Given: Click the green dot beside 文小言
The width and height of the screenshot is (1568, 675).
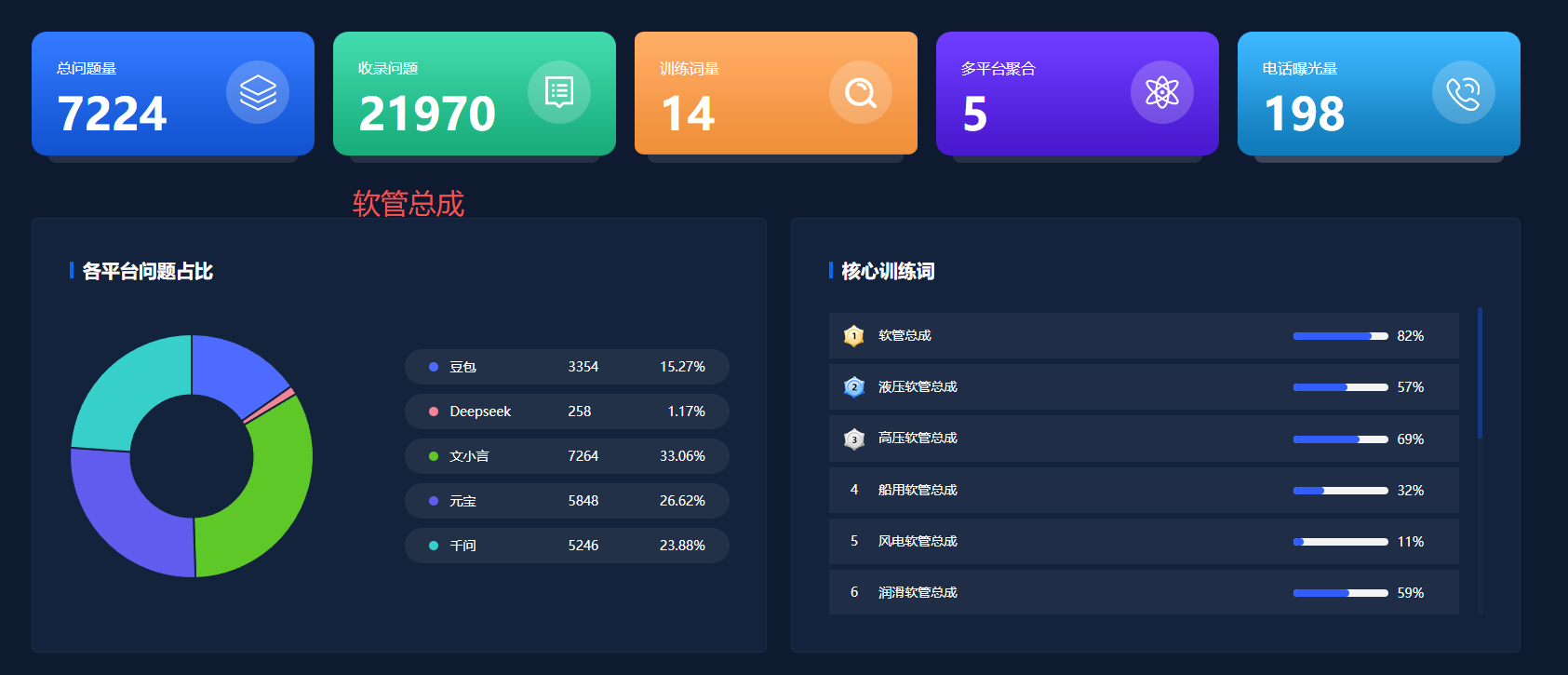Looking at the screenshot, I should tap(434, 456).
